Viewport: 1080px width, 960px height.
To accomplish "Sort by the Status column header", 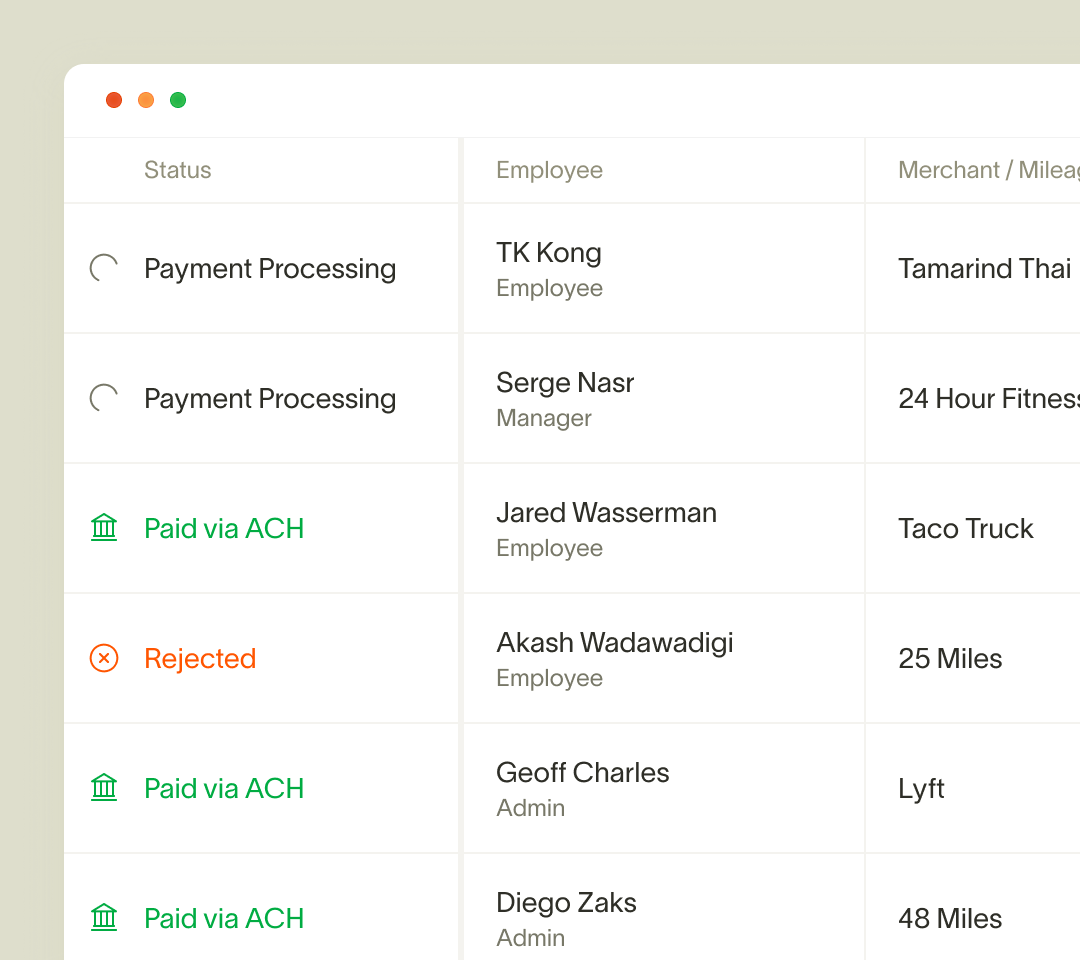I will [x=178, y=170].
